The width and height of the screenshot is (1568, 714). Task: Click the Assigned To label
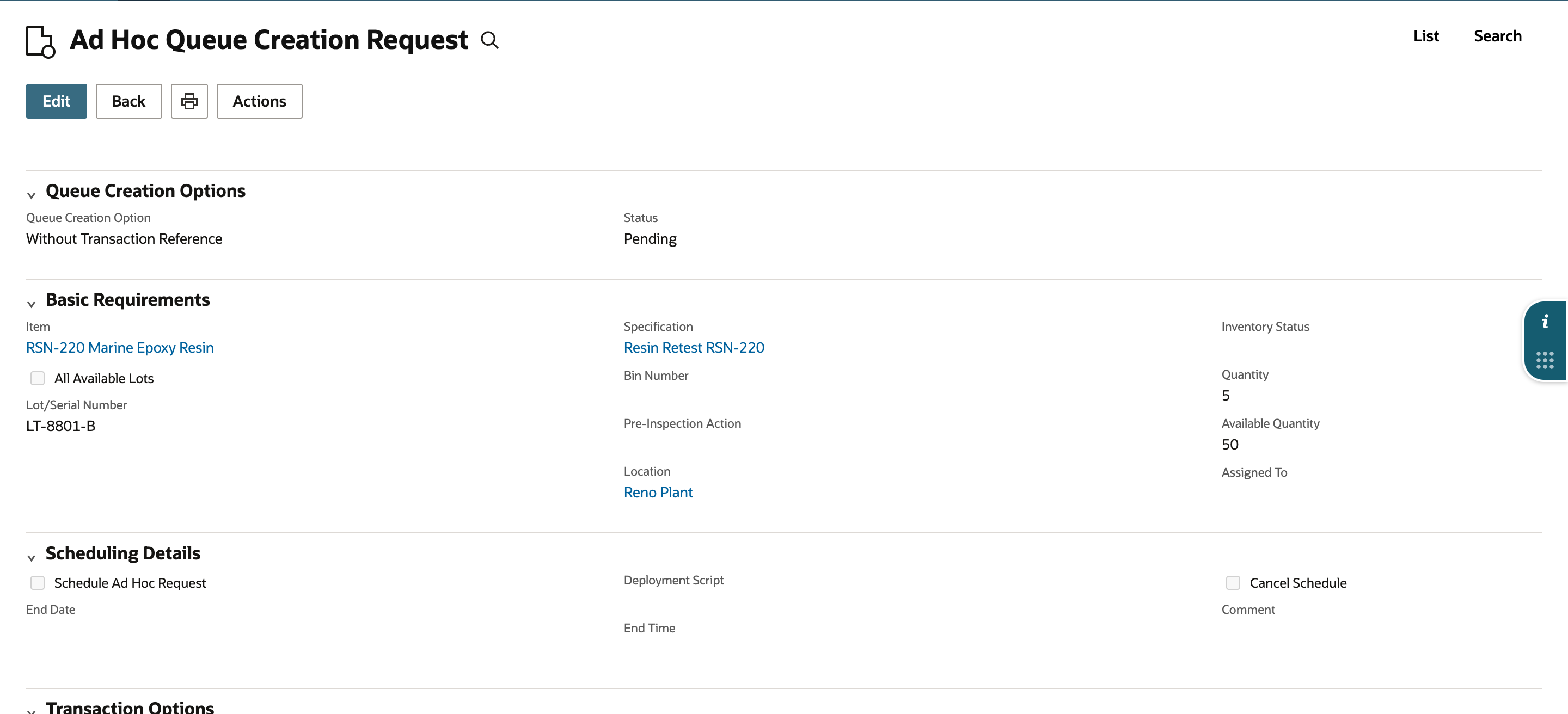coord(1254,472)
